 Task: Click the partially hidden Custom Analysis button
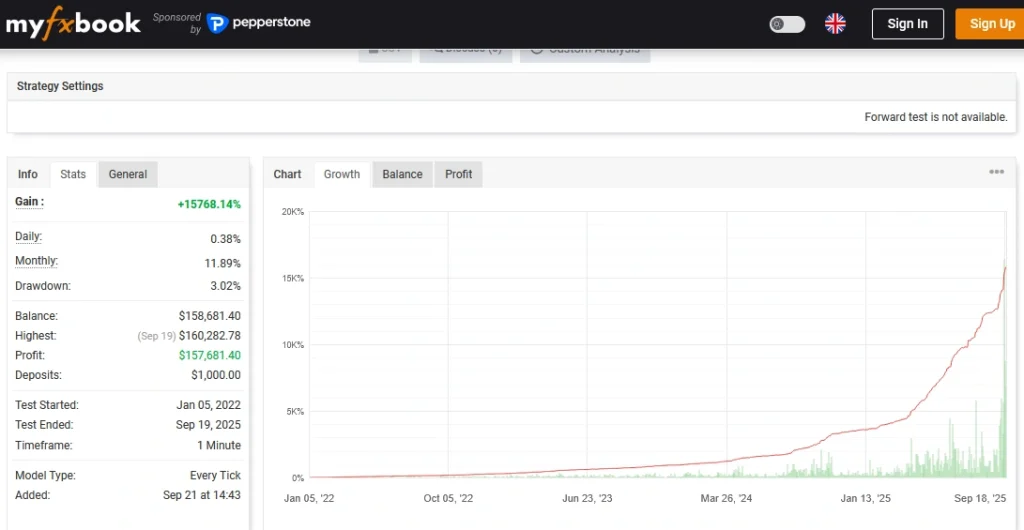click(585, 52)
